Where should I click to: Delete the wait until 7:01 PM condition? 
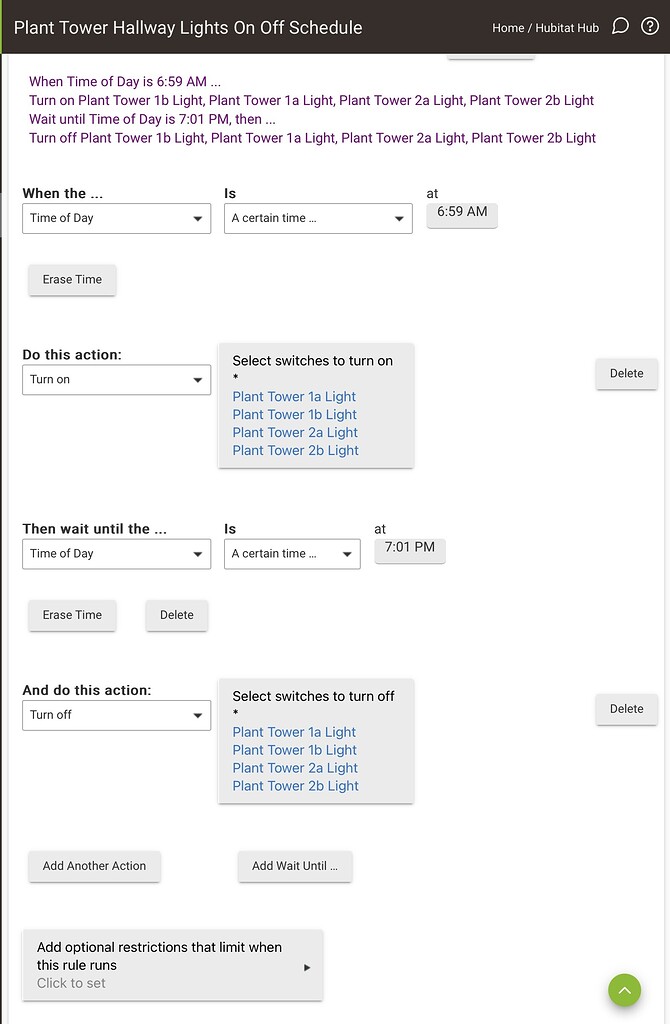tap(177, 616)
